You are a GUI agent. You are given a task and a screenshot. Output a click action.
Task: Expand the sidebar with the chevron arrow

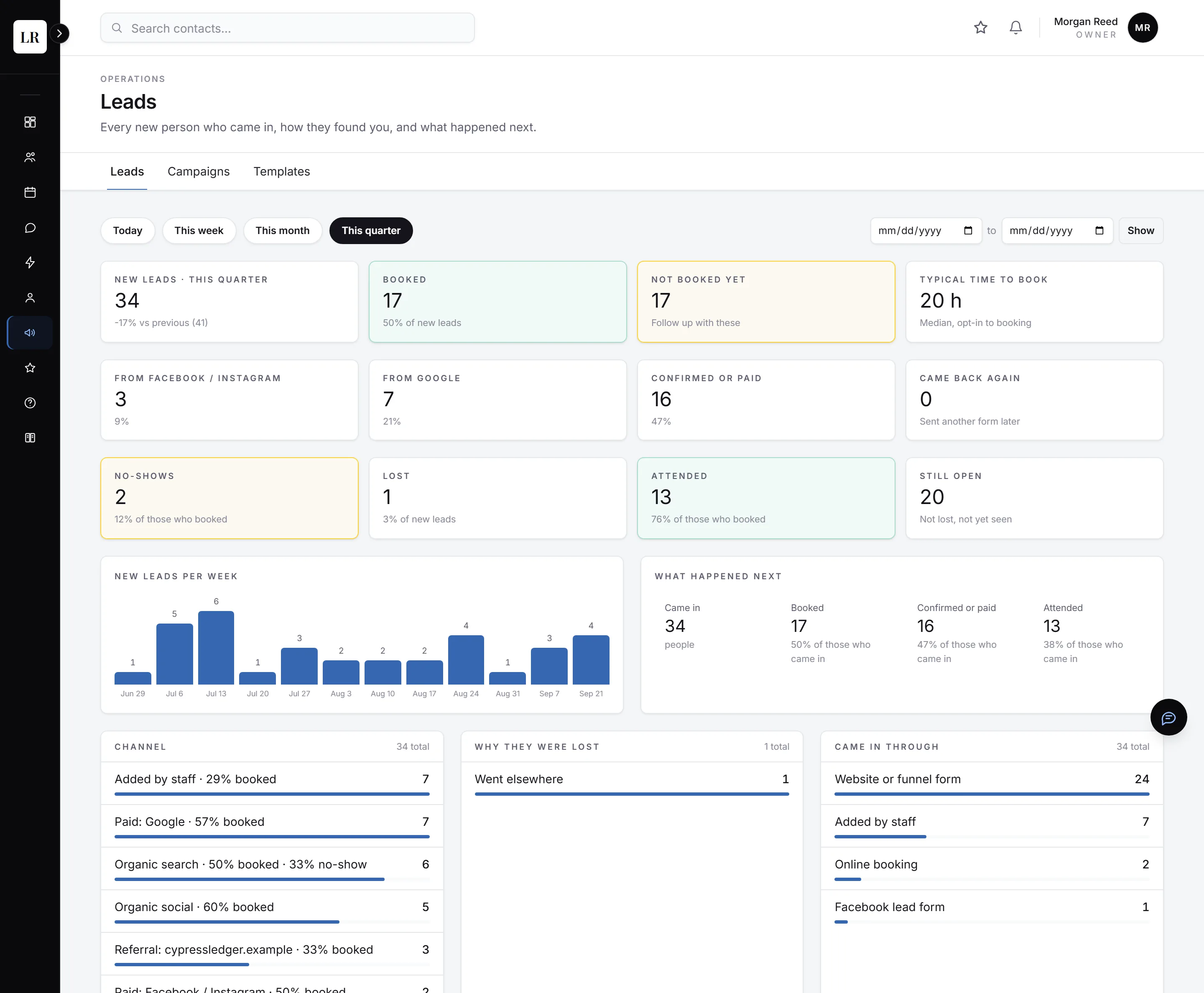[59, 33]
